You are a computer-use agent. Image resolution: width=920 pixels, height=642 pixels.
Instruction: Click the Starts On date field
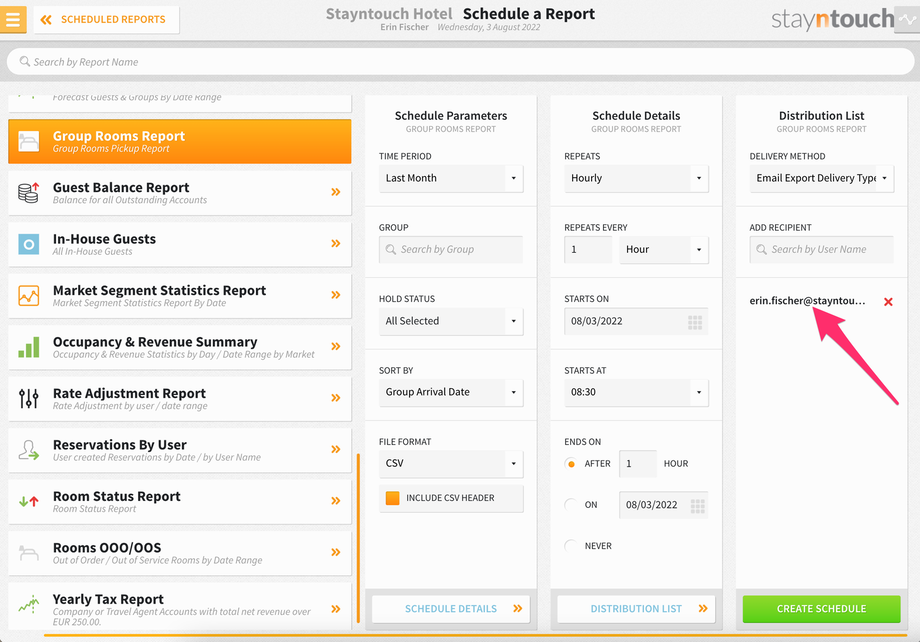coord(636,321)
